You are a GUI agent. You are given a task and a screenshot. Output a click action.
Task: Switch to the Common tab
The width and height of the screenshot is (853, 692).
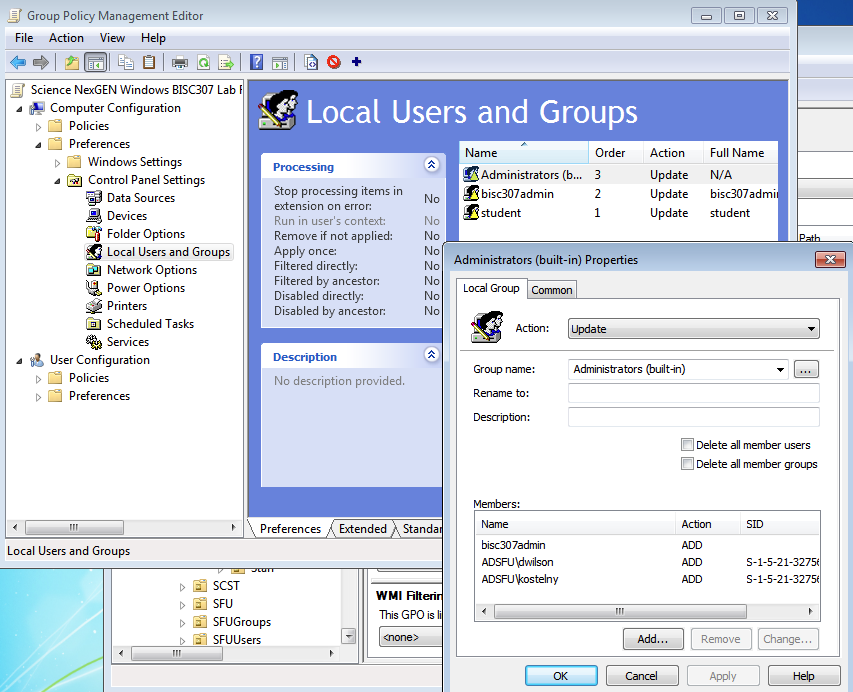point(552,290)
